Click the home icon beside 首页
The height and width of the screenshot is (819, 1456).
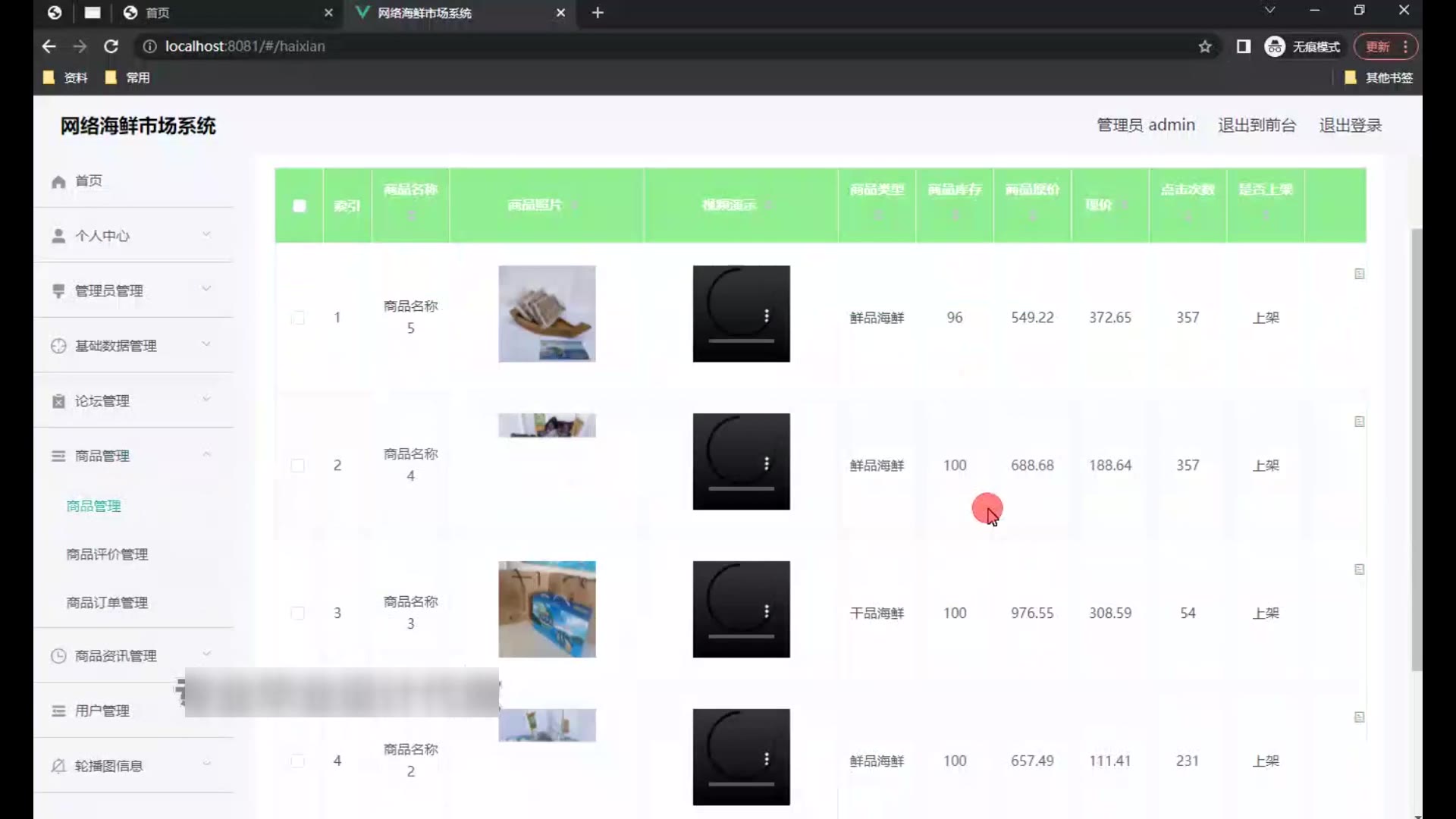[x=58, y=182]
